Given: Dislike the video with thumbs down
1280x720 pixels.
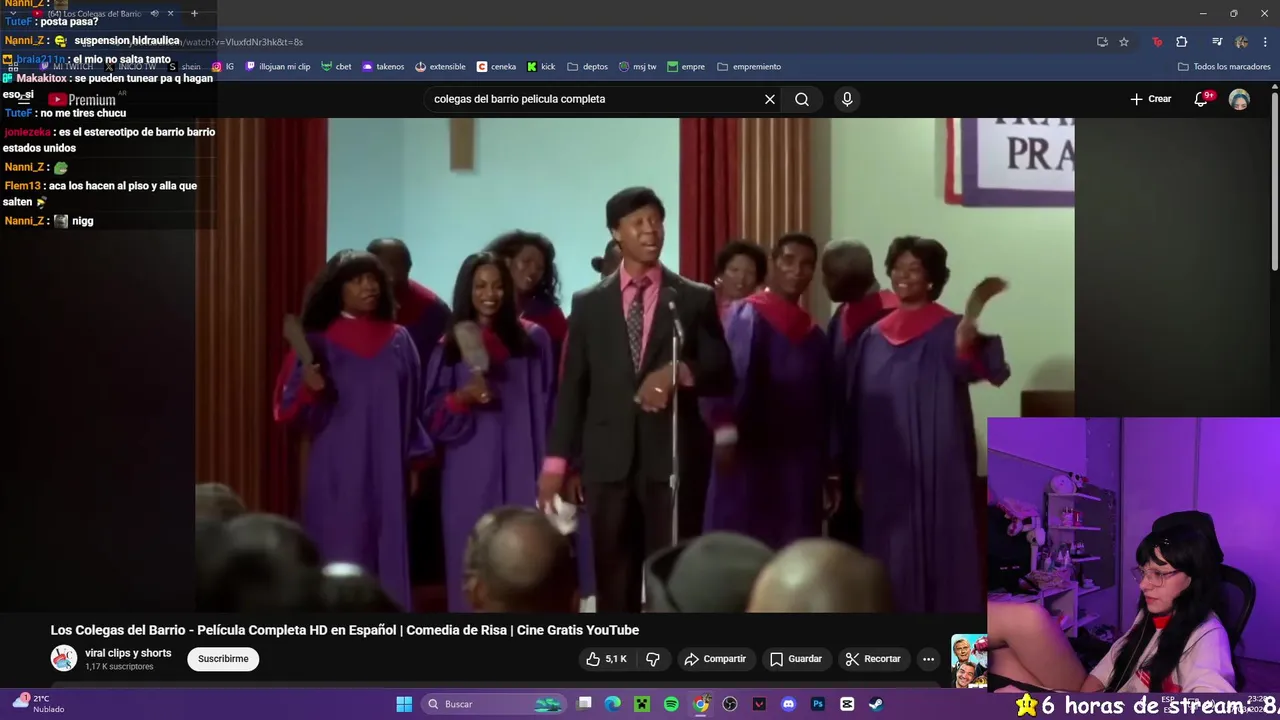Looking at the screenshot, I should pyautogui.click(x=653, y=659).
